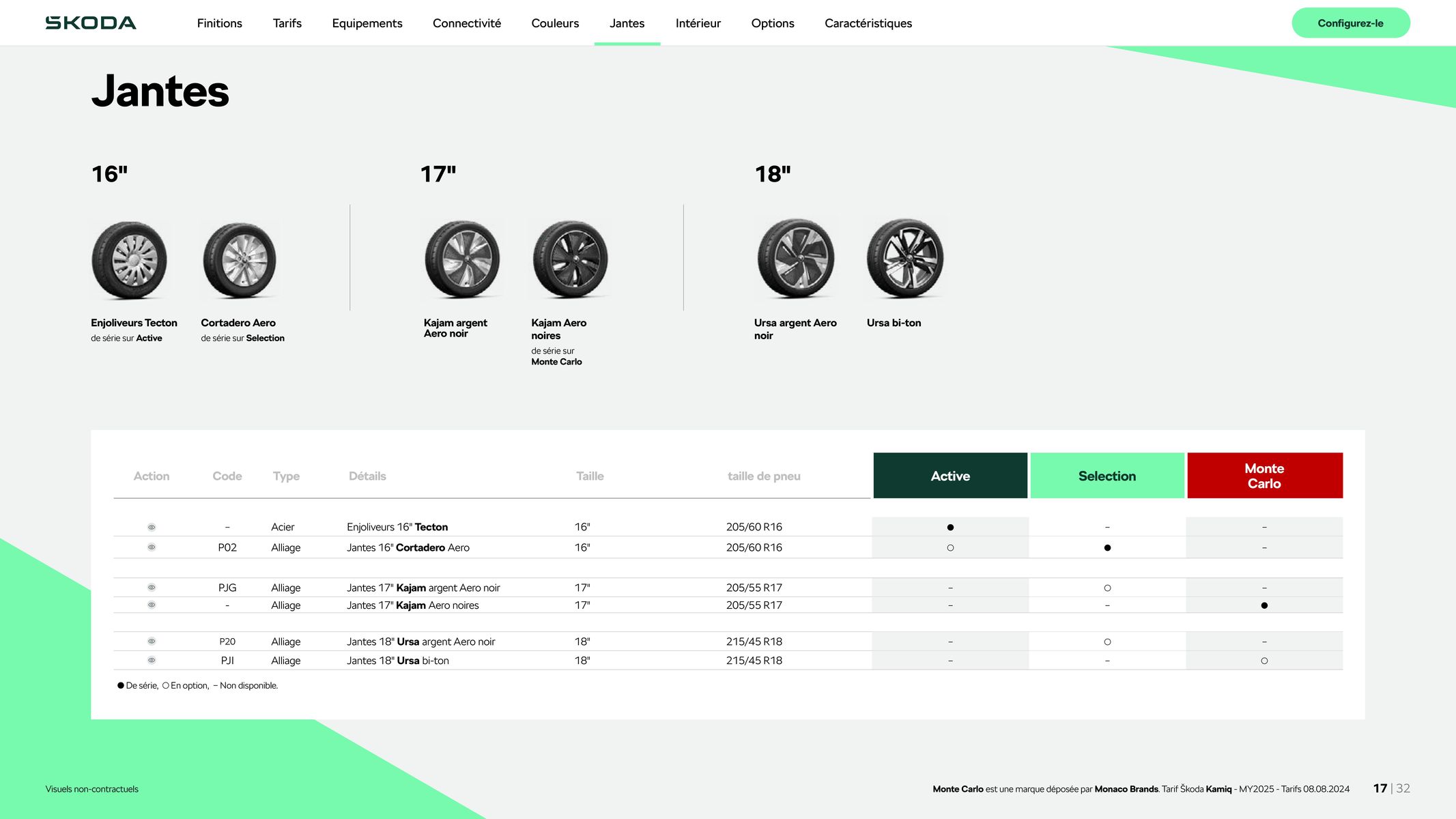Click the Enjoliveurs Tecton wheel image
Screen dimensions: 1456x819
click(x=130, y=260)
